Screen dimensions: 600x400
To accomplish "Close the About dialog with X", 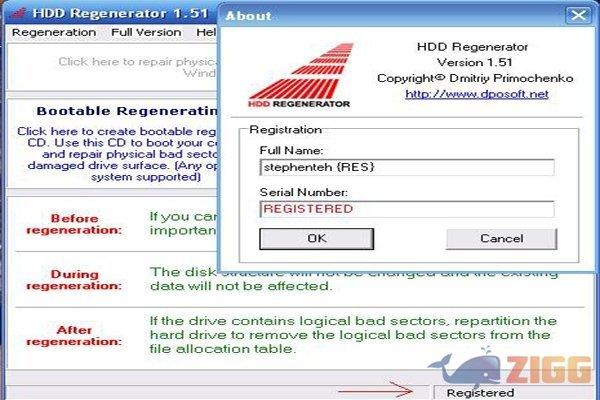I will [577, 15].
